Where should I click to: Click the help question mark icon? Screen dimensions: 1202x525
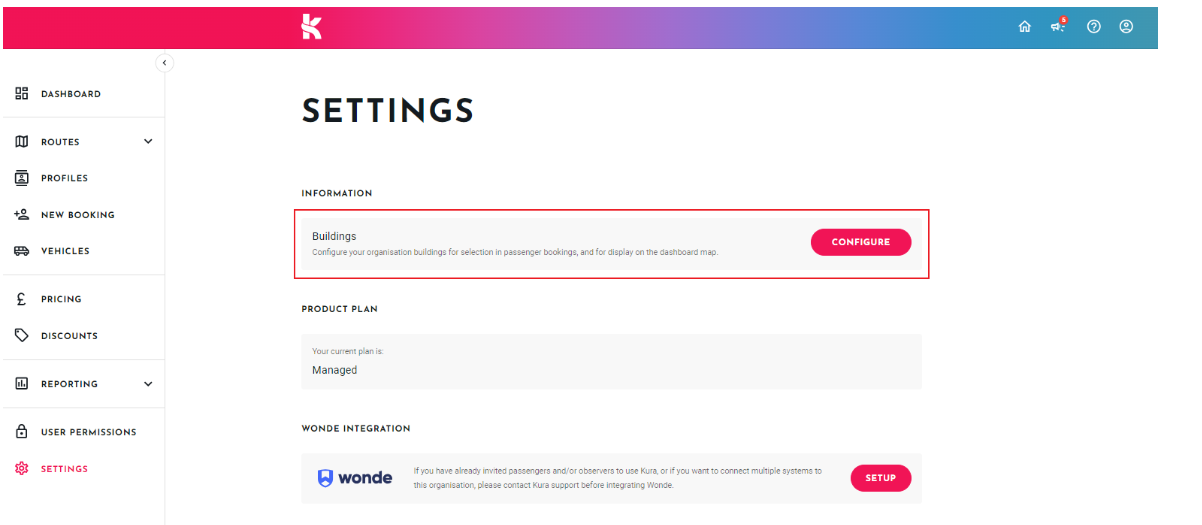1094,27
